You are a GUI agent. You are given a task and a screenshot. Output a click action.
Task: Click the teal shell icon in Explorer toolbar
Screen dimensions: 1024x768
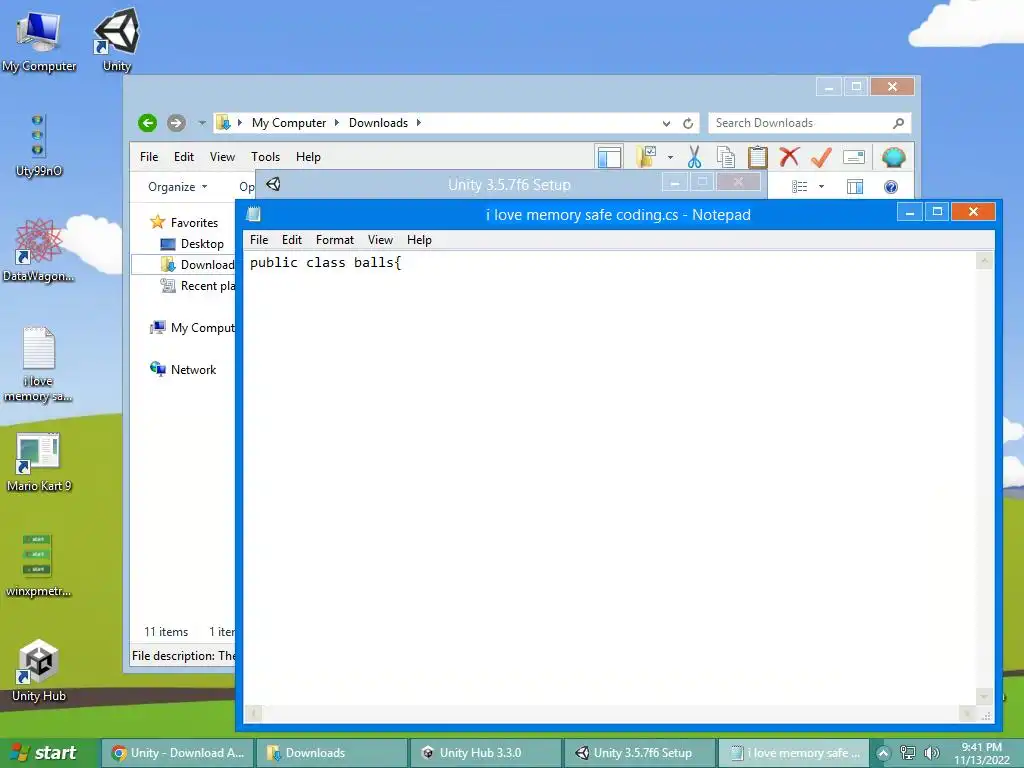tap(893, 157)
